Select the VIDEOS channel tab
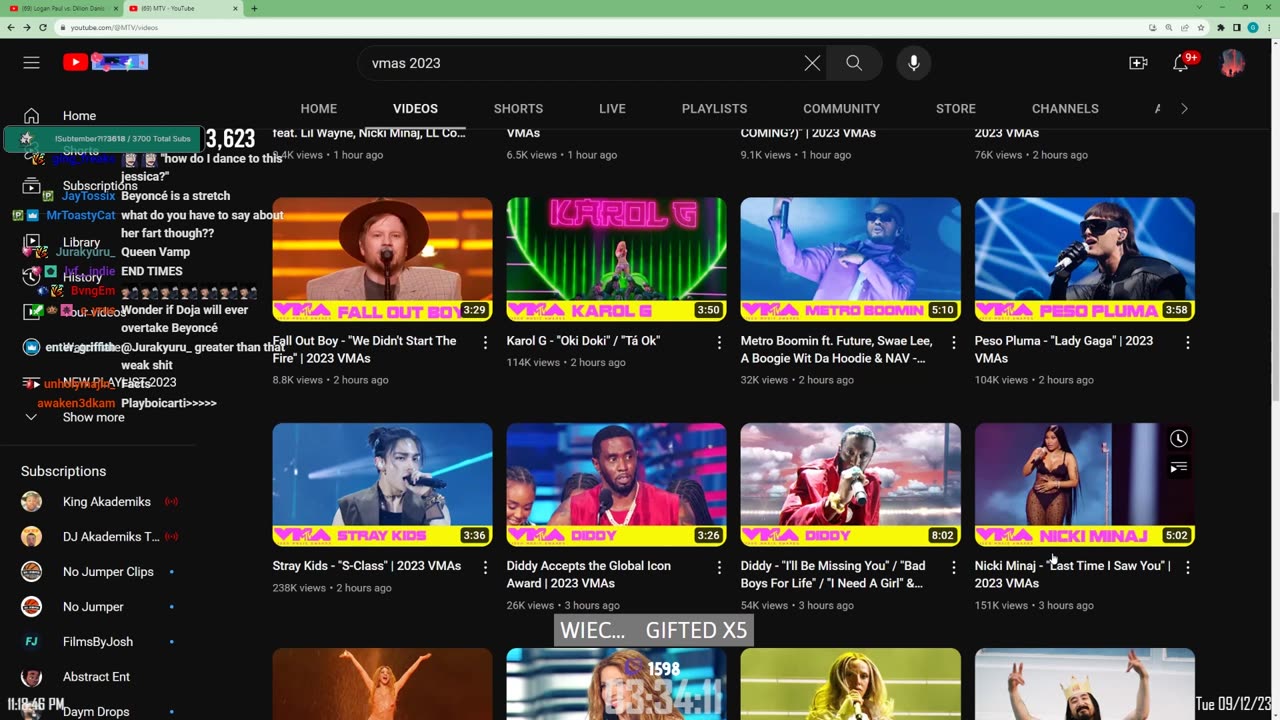The height and width of the screenshot is (720, 1280). point(415,108)
